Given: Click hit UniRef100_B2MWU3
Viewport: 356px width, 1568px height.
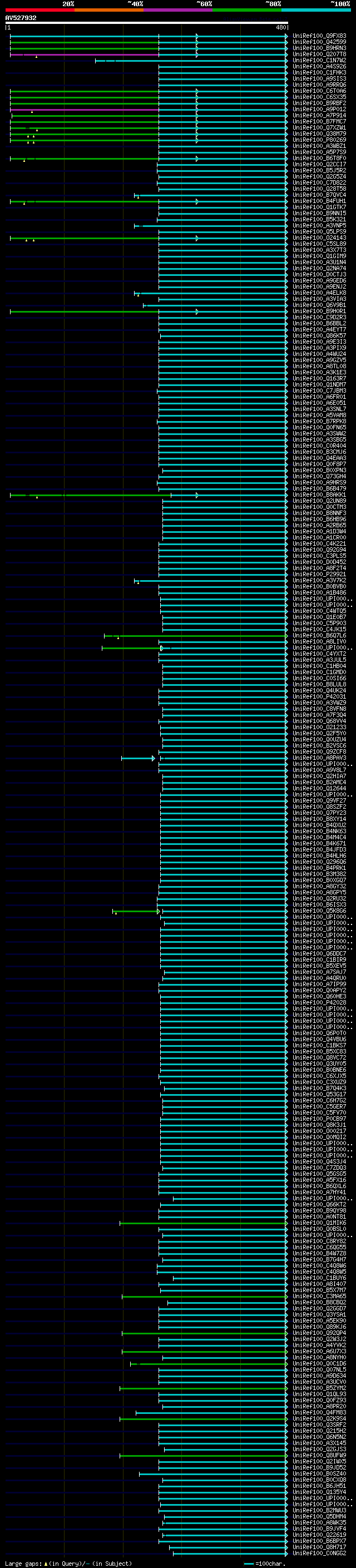Looking at the screenshot, I should (319, 1511).
